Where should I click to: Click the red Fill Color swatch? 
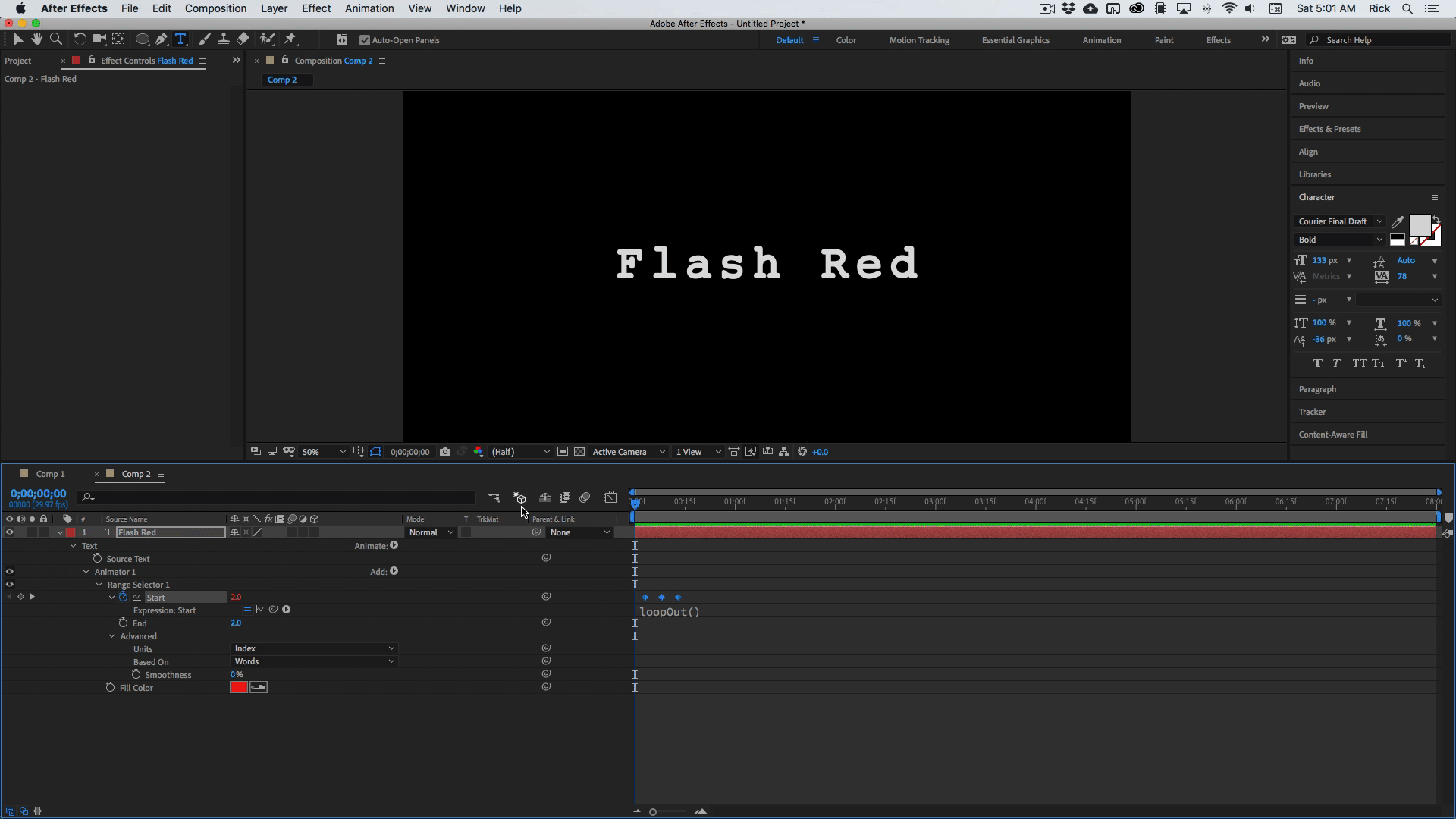click(x=238, y=688)
